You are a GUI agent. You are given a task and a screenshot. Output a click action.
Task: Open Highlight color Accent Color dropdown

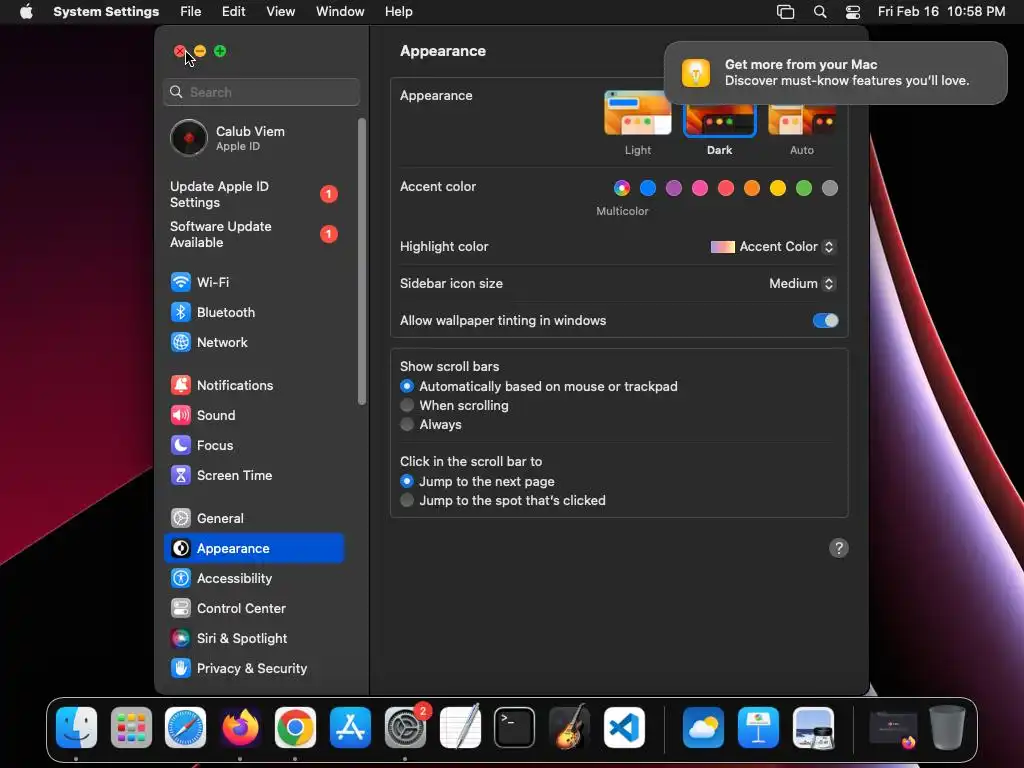coord(773,247)
